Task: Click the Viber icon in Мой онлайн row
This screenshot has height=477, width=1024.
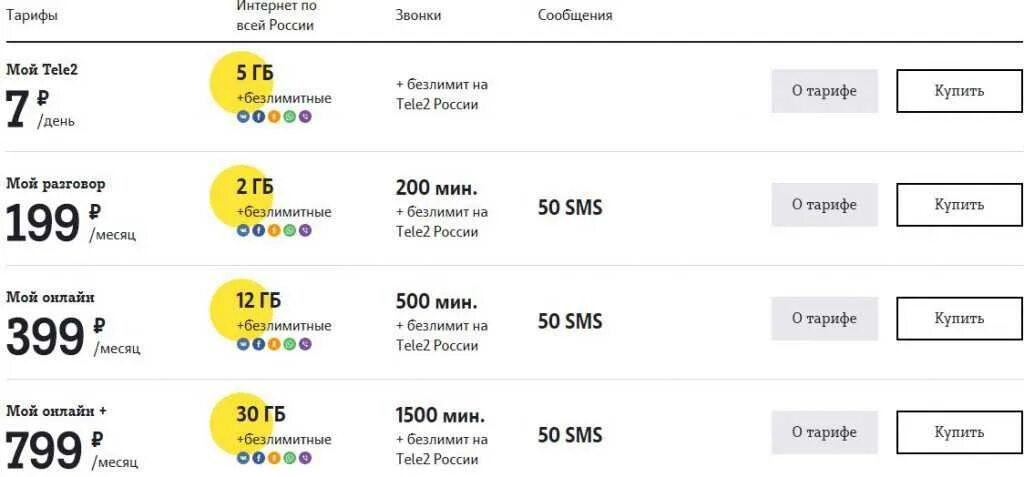Action: pos(305,344)
